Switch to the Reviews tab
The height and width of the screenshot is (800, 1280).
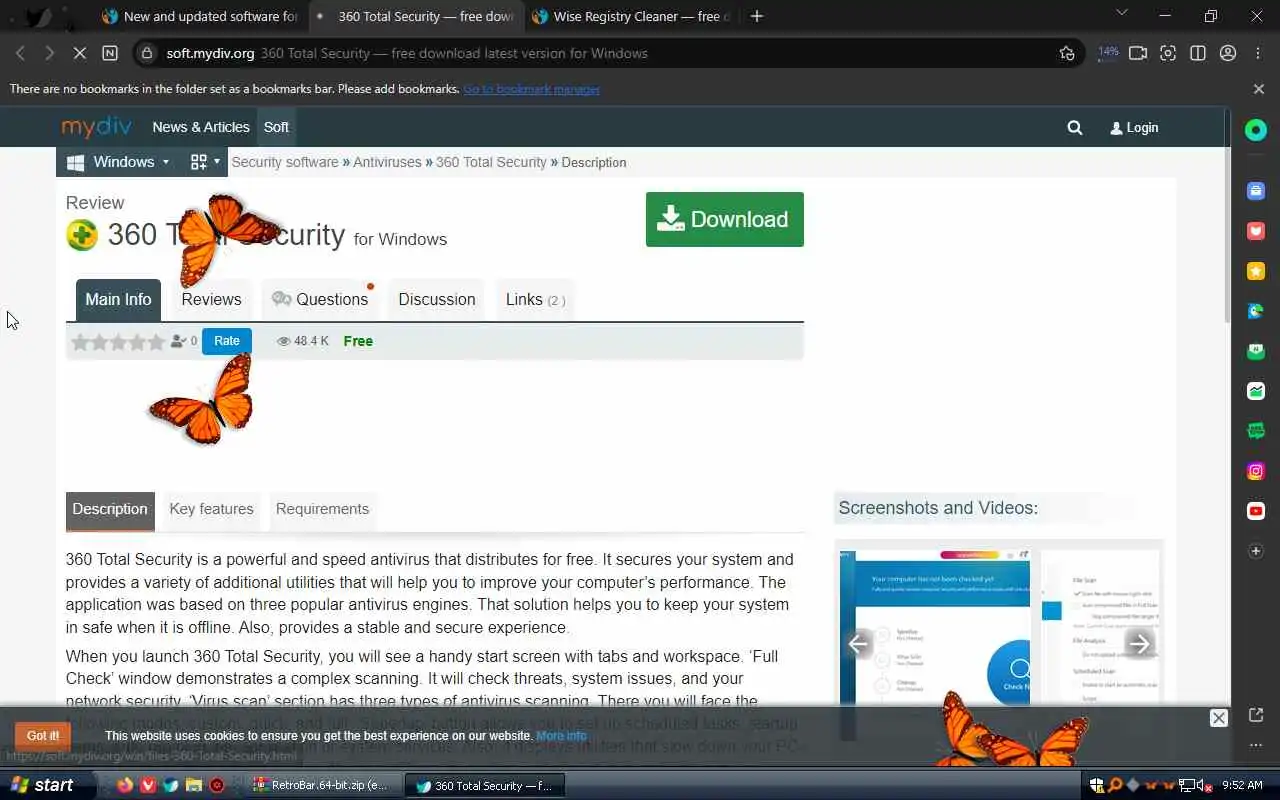[x=211, y=300]
